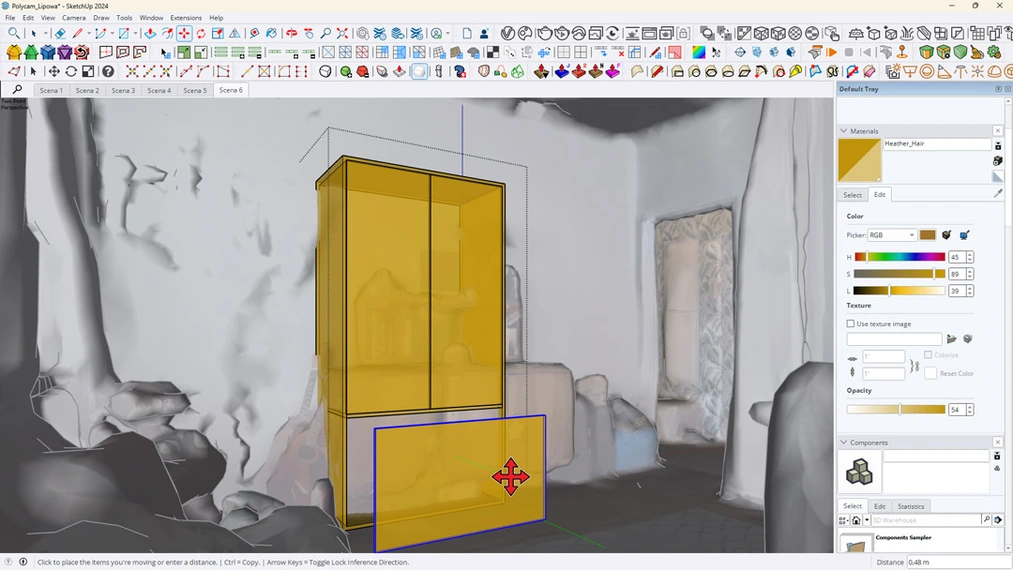This screenshot has width=1013, height=570.
Task: Switch to Scena 1 tab
Action: point(51,90)
